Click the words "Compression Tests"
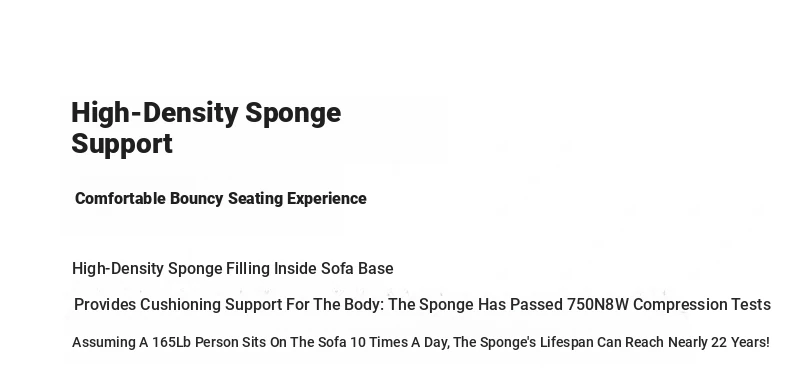 [x=702, y=304]
